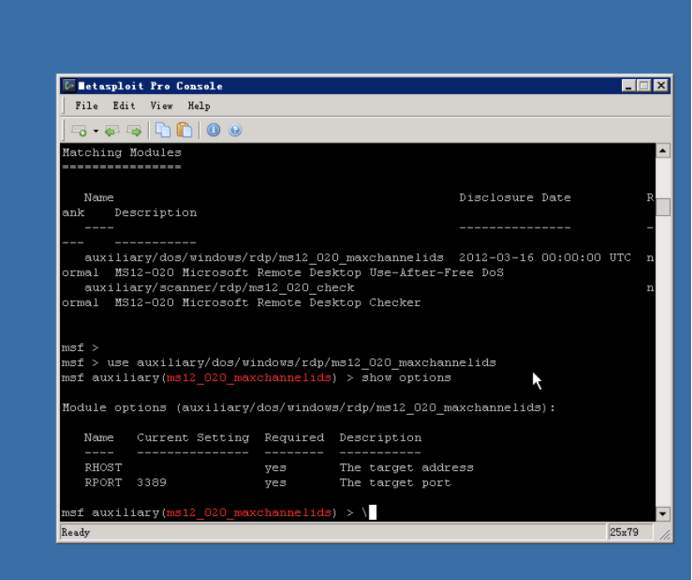Open the File menu
This screenshot has width=692, height=580.
[86, 105]
